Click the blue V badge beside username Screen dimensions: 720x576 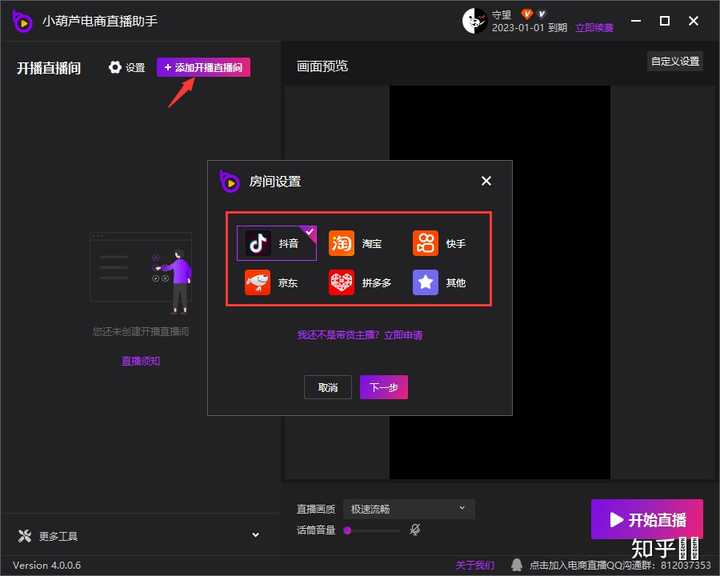[x=541, y=14]
